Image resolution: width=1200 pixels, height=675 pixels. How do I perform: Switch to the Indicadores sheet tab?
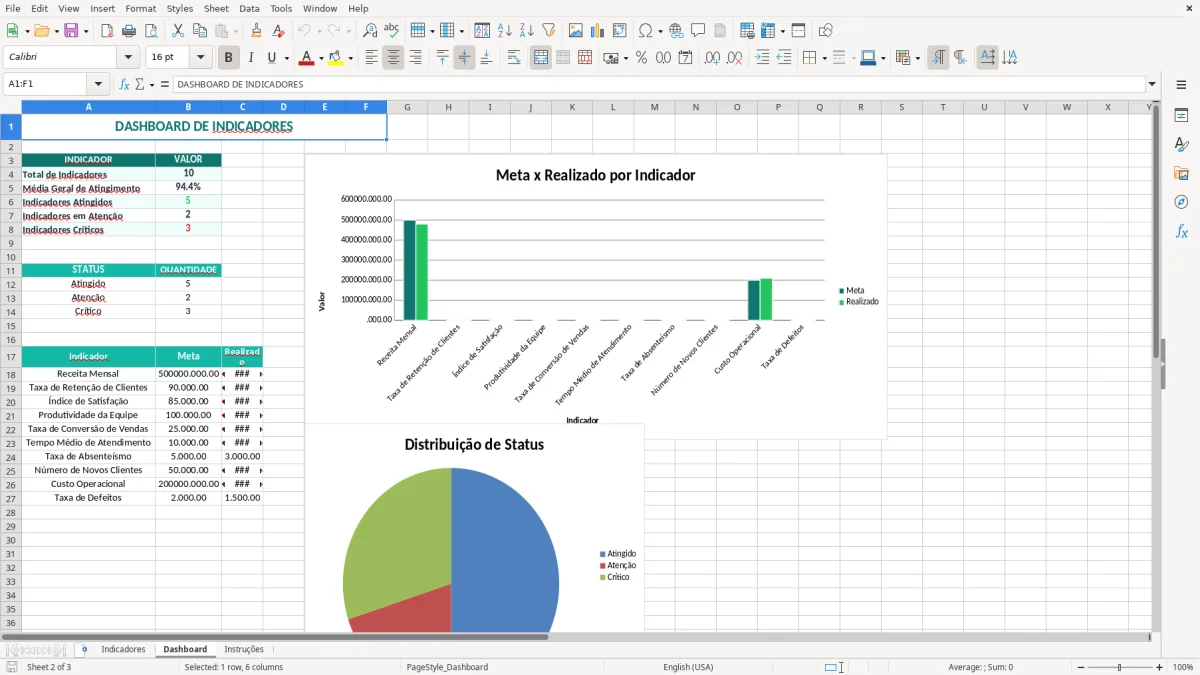tap(123, 649)
